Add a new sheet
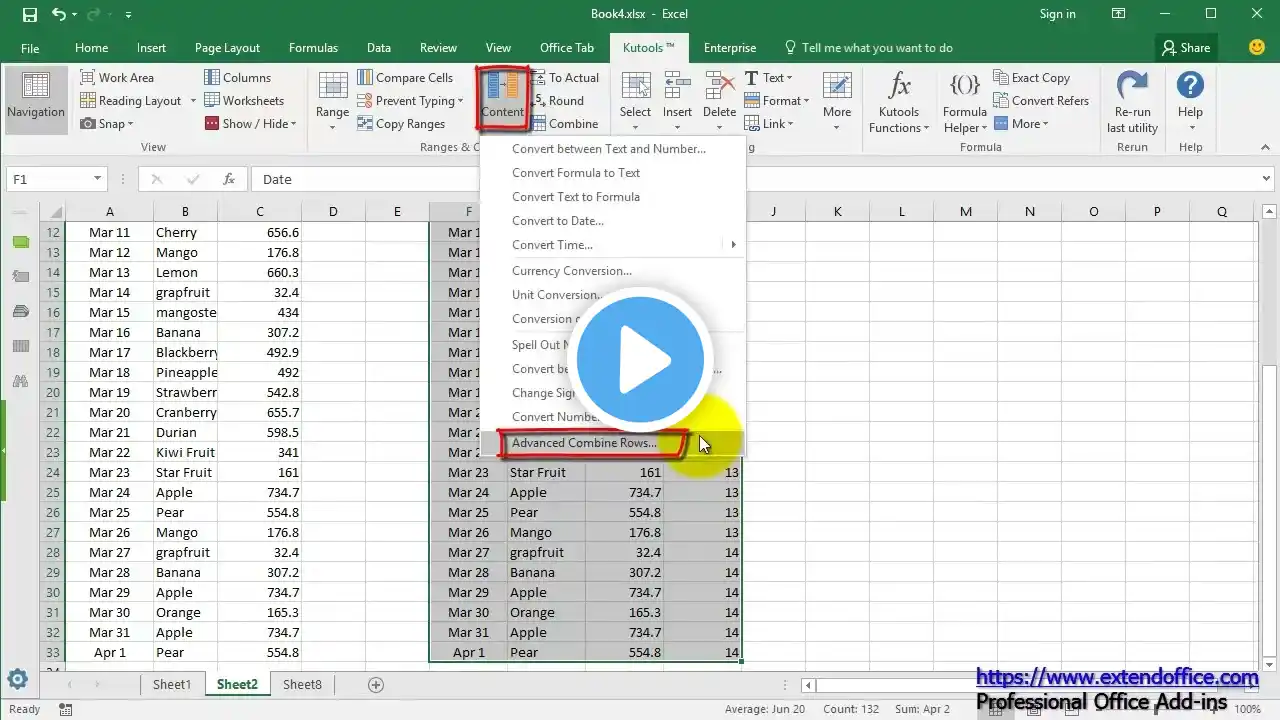The image size is (1280, 720). [376, 685]
